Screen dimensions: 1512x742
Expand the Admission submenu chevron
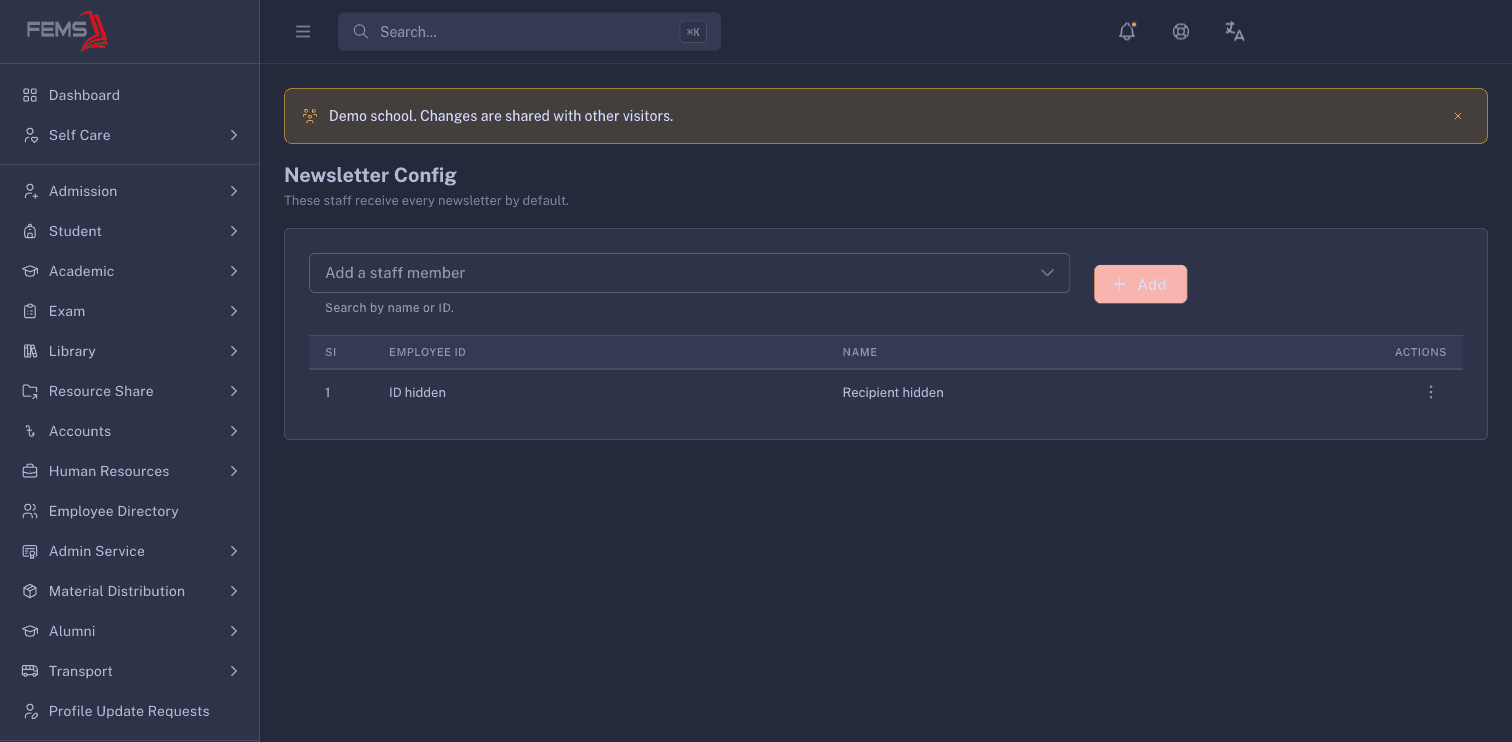click(x=233, y=191)
